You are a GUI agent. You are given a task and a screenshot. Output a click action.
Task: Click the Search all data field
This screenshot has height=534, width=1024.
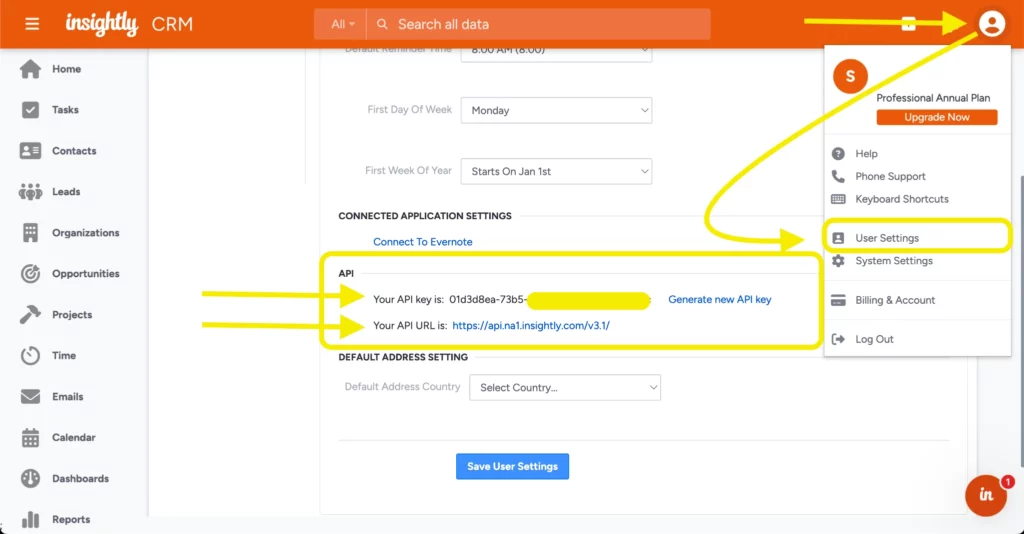(x=538, y=24)
